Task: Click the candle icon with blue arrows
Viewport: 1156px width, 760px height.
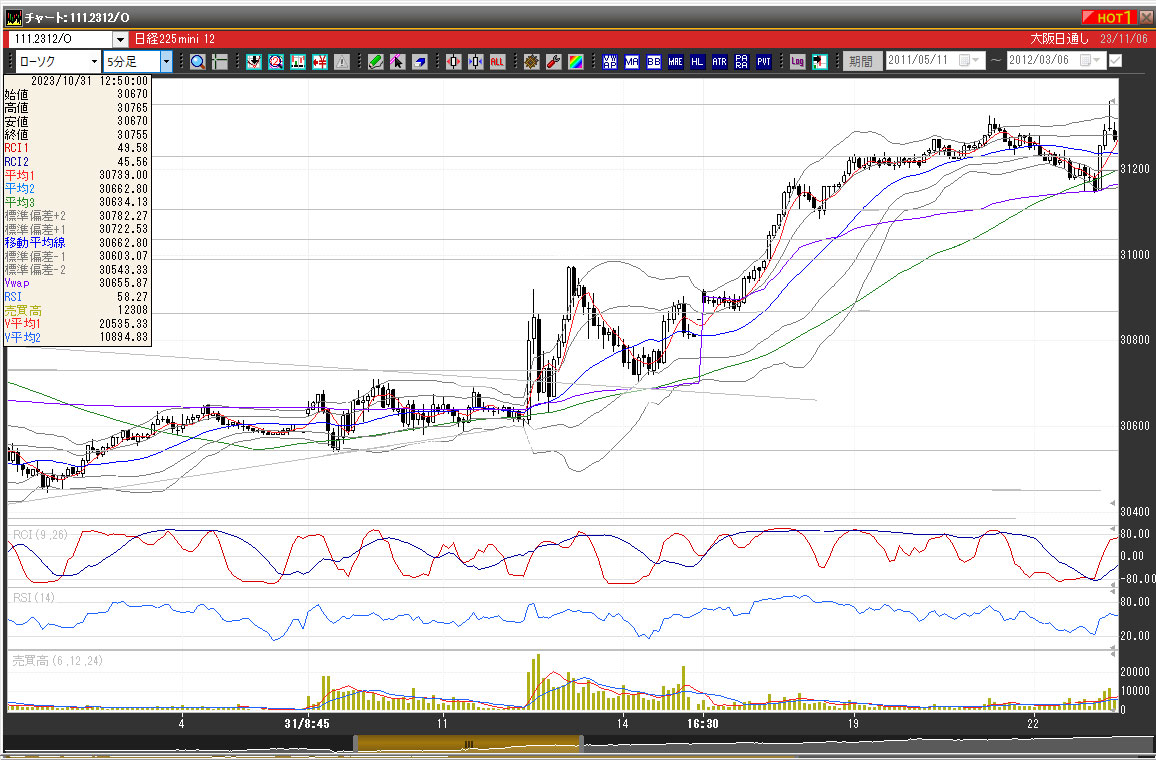Action: [476, 62]
